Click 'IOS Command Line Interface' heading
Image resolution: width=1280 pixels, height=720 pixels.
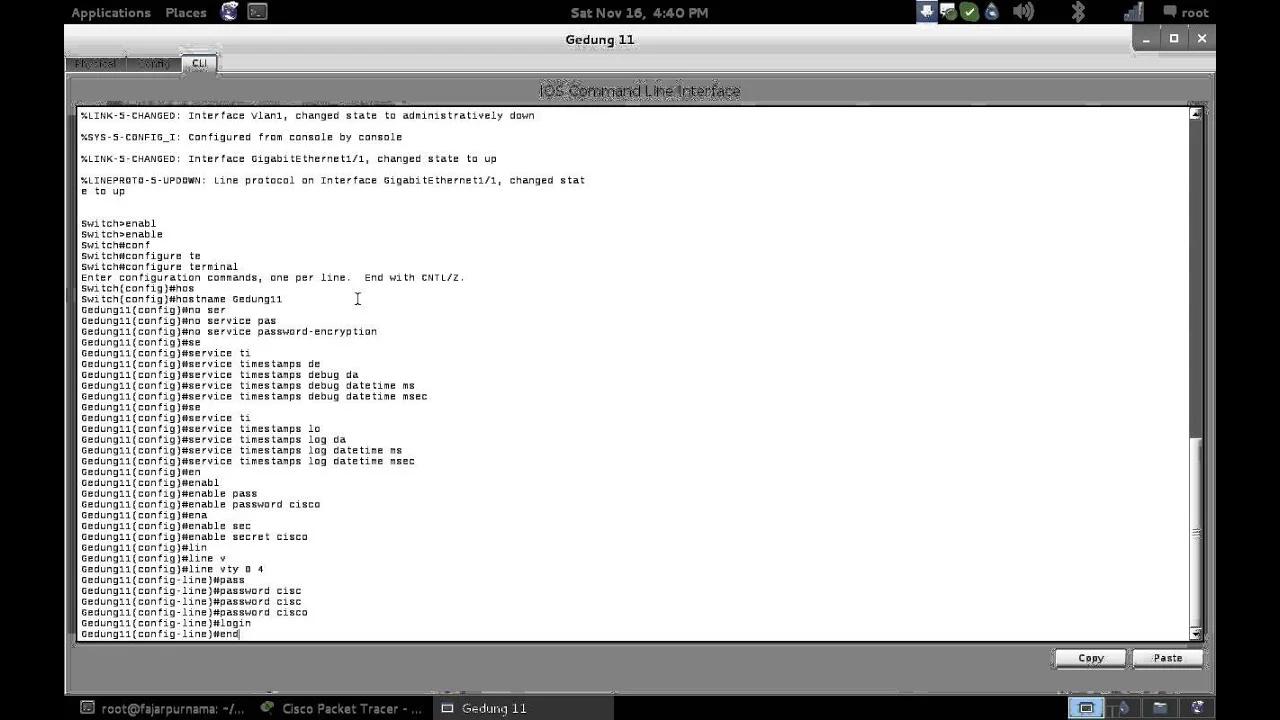point(640,91)
